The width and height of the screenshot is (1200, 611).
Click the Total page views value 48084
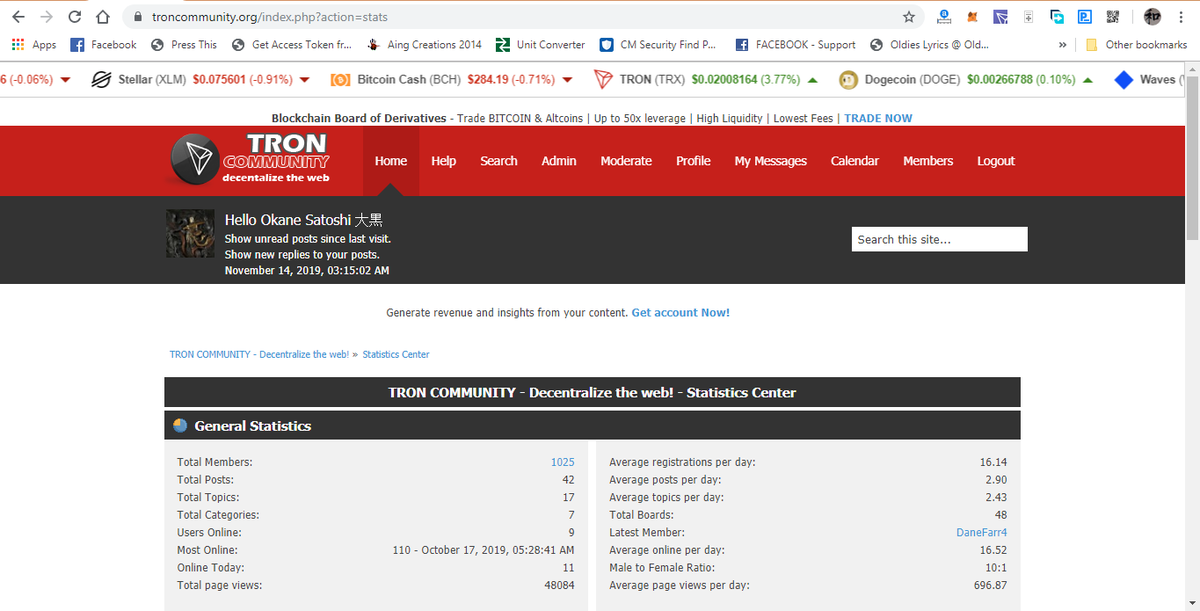559,585
